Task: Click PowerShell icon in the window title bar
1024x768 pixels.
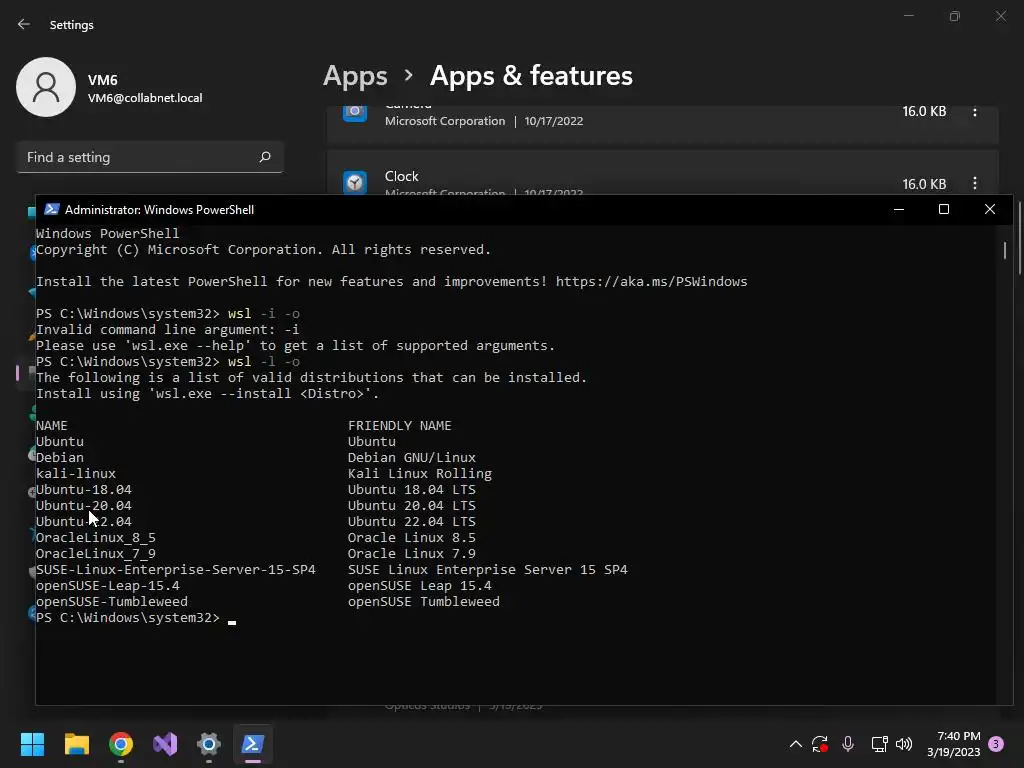Action: click(x=52, y=210)
